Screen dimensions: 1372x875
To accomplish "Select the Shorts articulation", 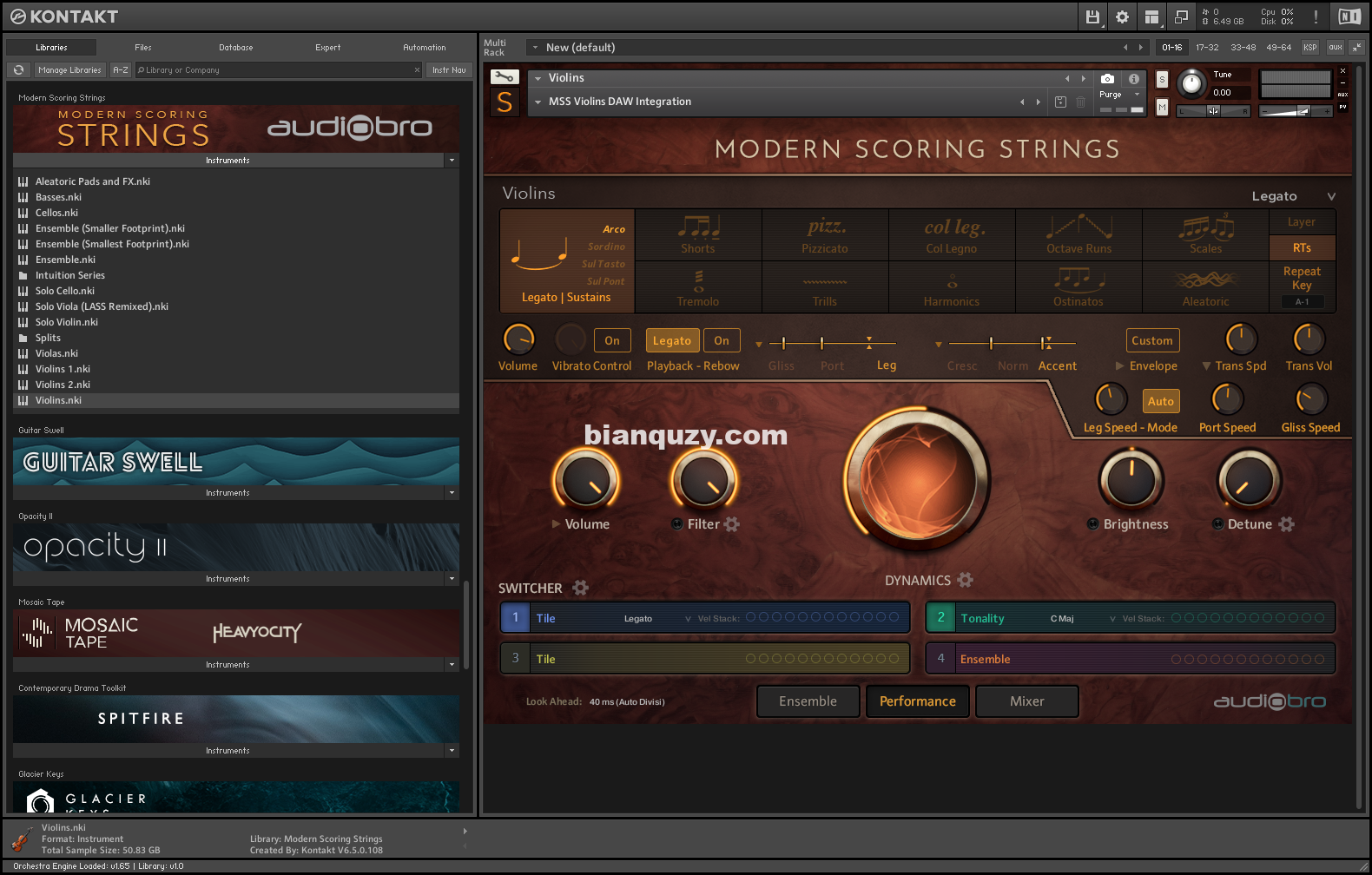I will tap(698, 235).
